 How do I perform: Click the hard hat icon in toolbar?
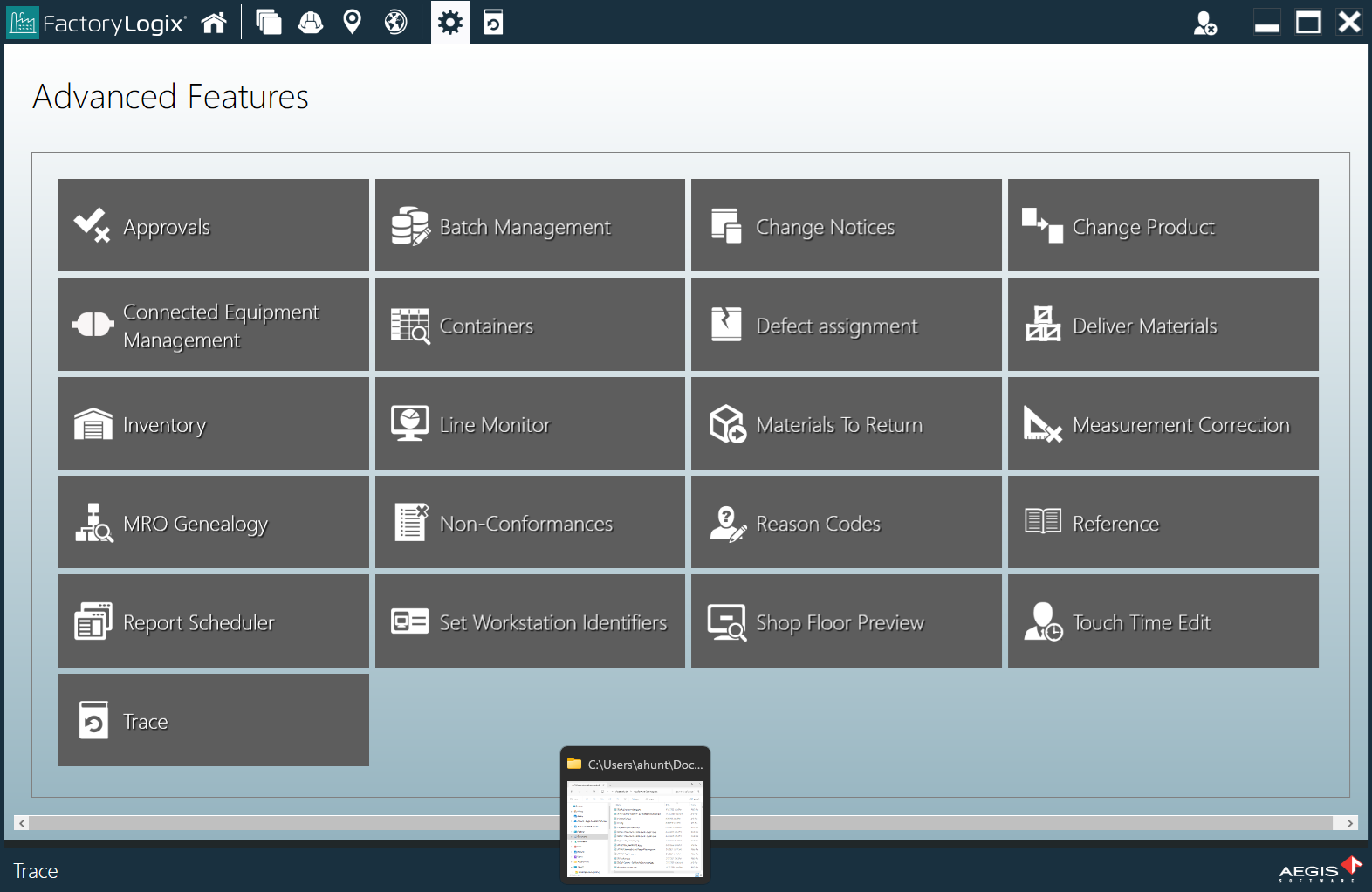(x=311, y=22)
